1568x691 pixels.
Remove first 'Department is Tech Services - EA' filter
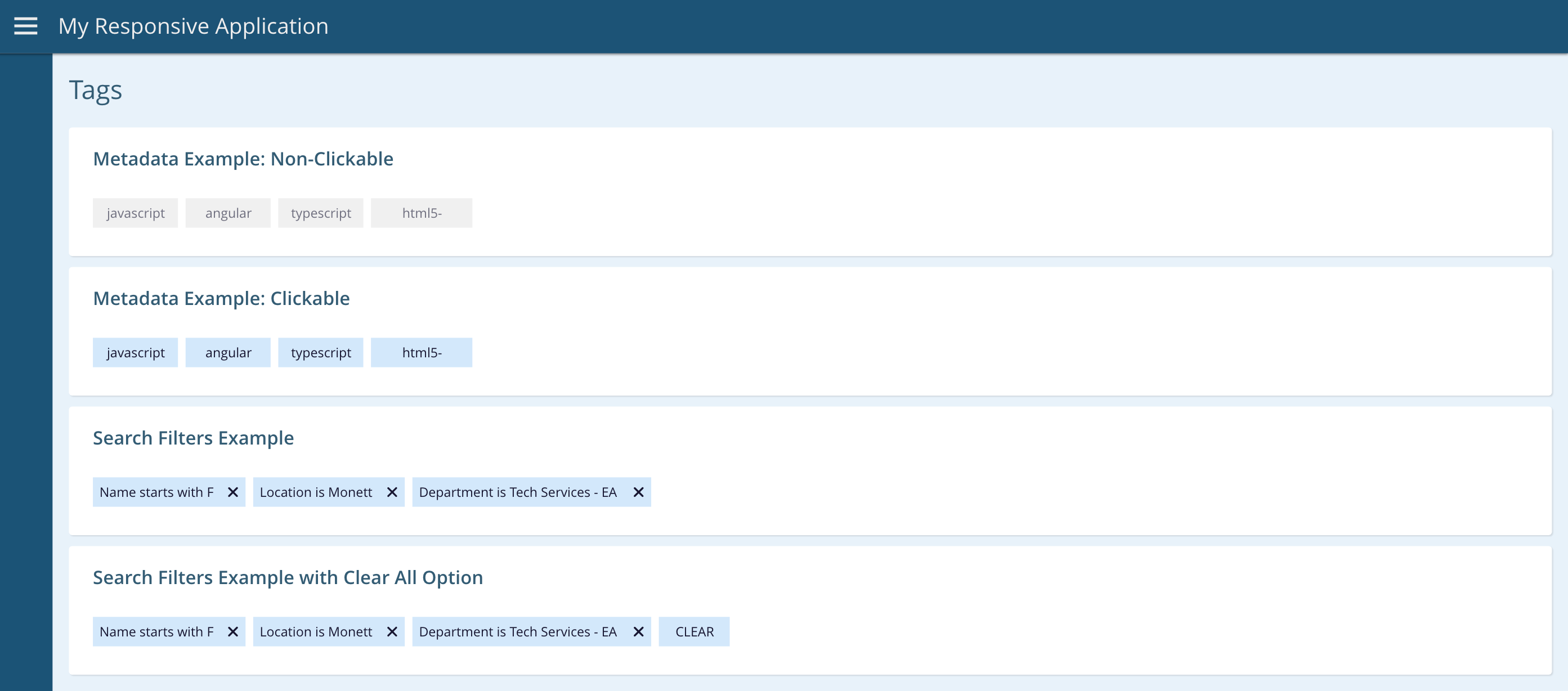[638, 492]
